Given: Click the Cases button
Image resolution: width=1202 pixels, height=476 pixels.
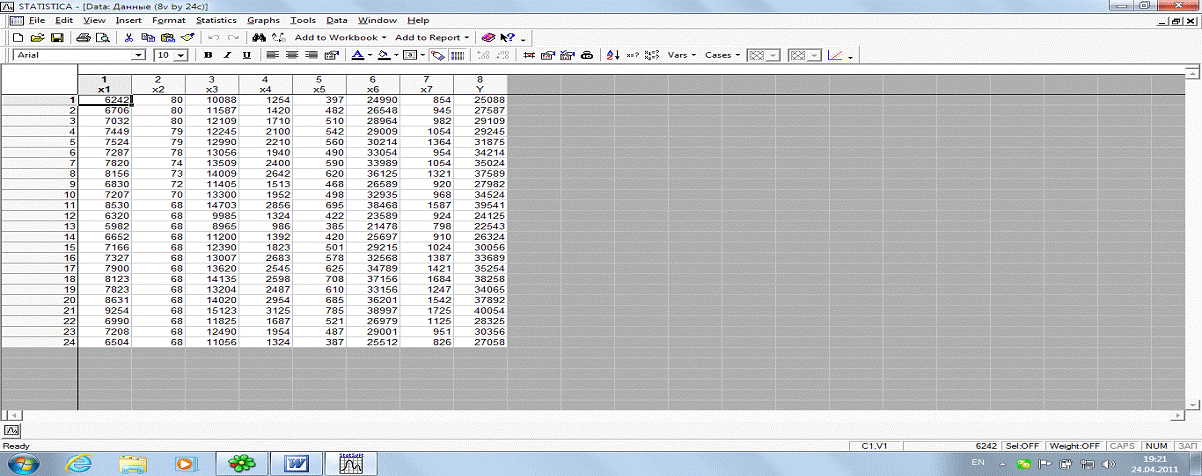Looking at the screenshot, I should coord(722,55).
